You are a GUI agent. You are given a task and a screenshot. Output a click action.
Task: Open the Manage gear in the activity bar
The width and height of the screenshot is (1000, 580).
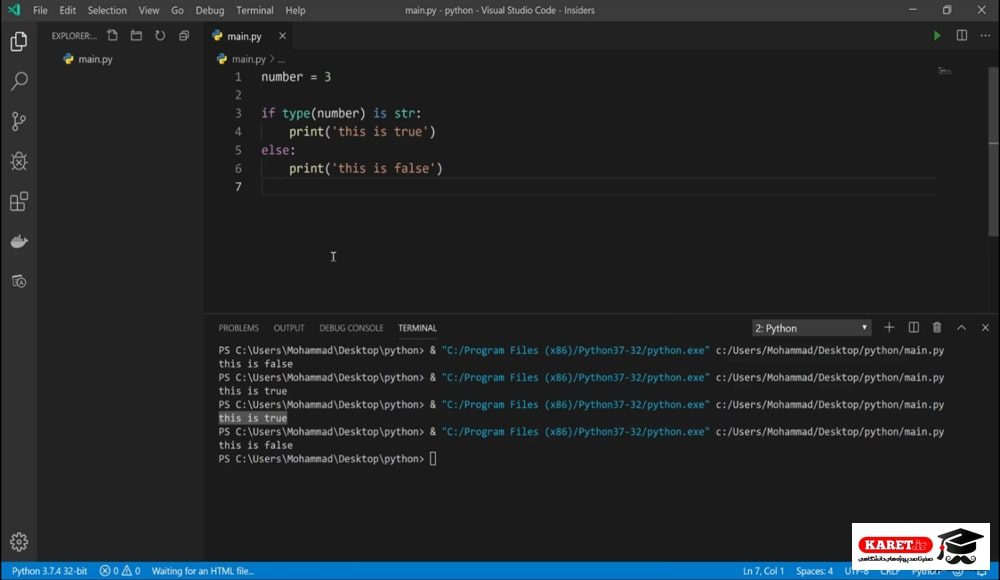pos(18,542)
